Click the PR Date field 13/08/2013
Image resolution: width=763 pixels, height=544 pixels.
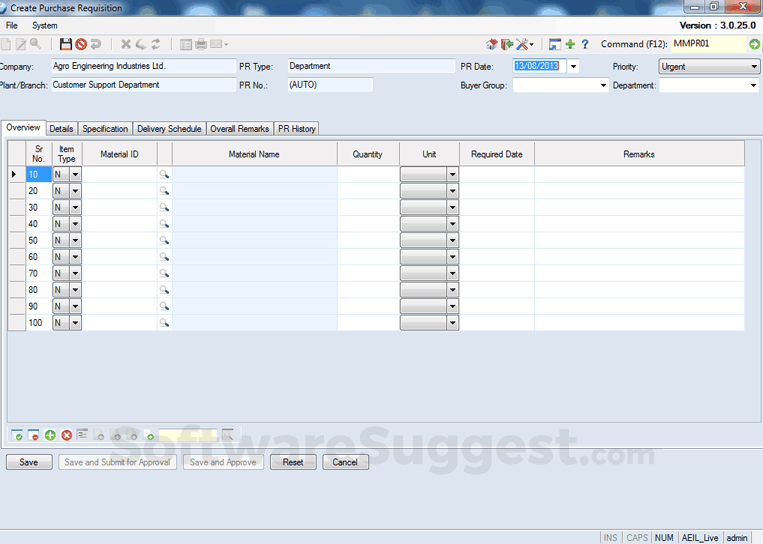(x=539, y=66)
